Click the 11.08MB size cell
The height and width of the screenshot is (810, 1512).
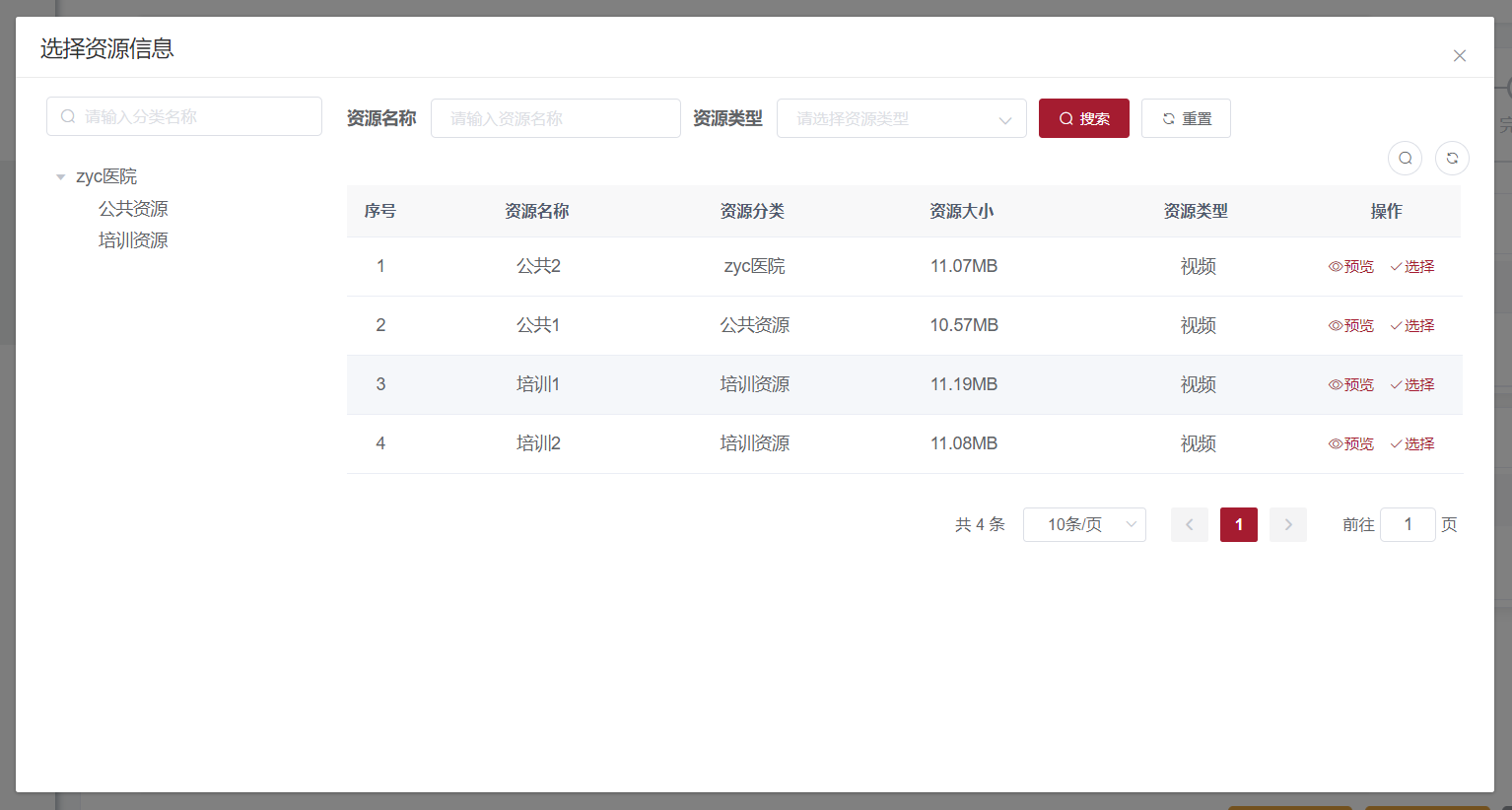click(964, 443)
